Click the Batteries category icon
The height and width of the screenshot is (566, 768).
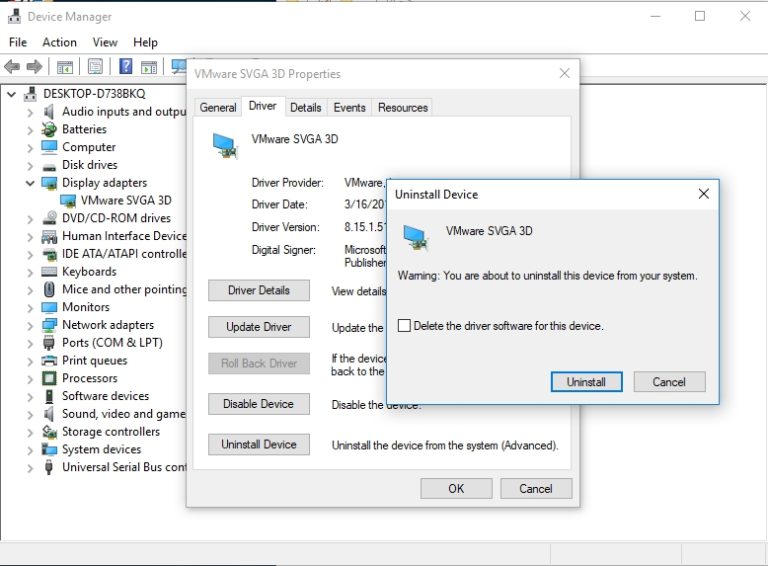coord(49,129)
